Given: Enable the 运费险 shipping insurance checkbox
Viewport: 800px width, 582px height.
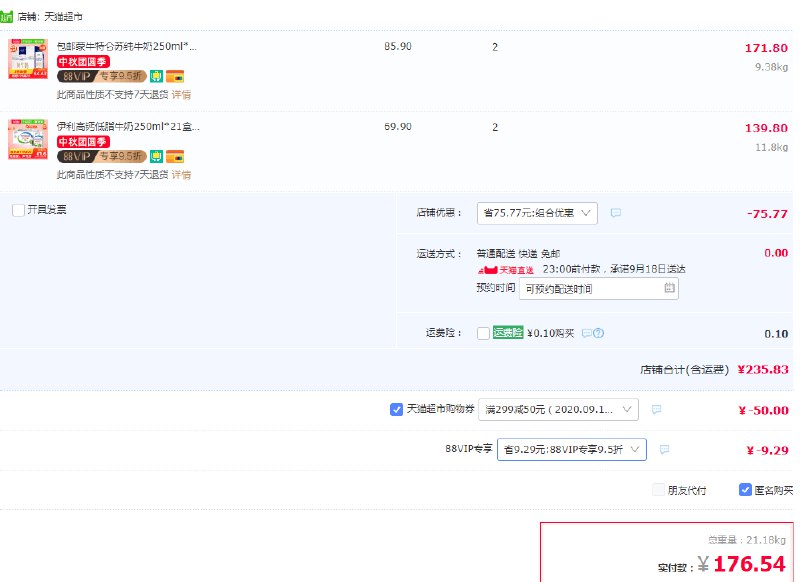Looking at the screenshot, I should point(483,334).
